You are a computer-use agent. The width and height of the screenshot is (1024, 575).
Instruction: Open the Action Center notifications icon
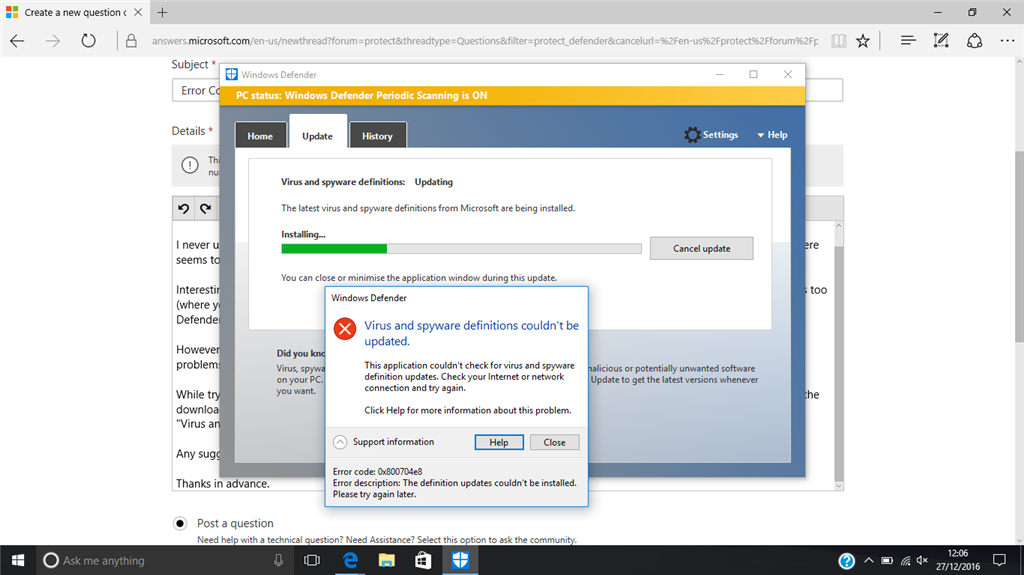pyautogui.click(x=999, y=561)
